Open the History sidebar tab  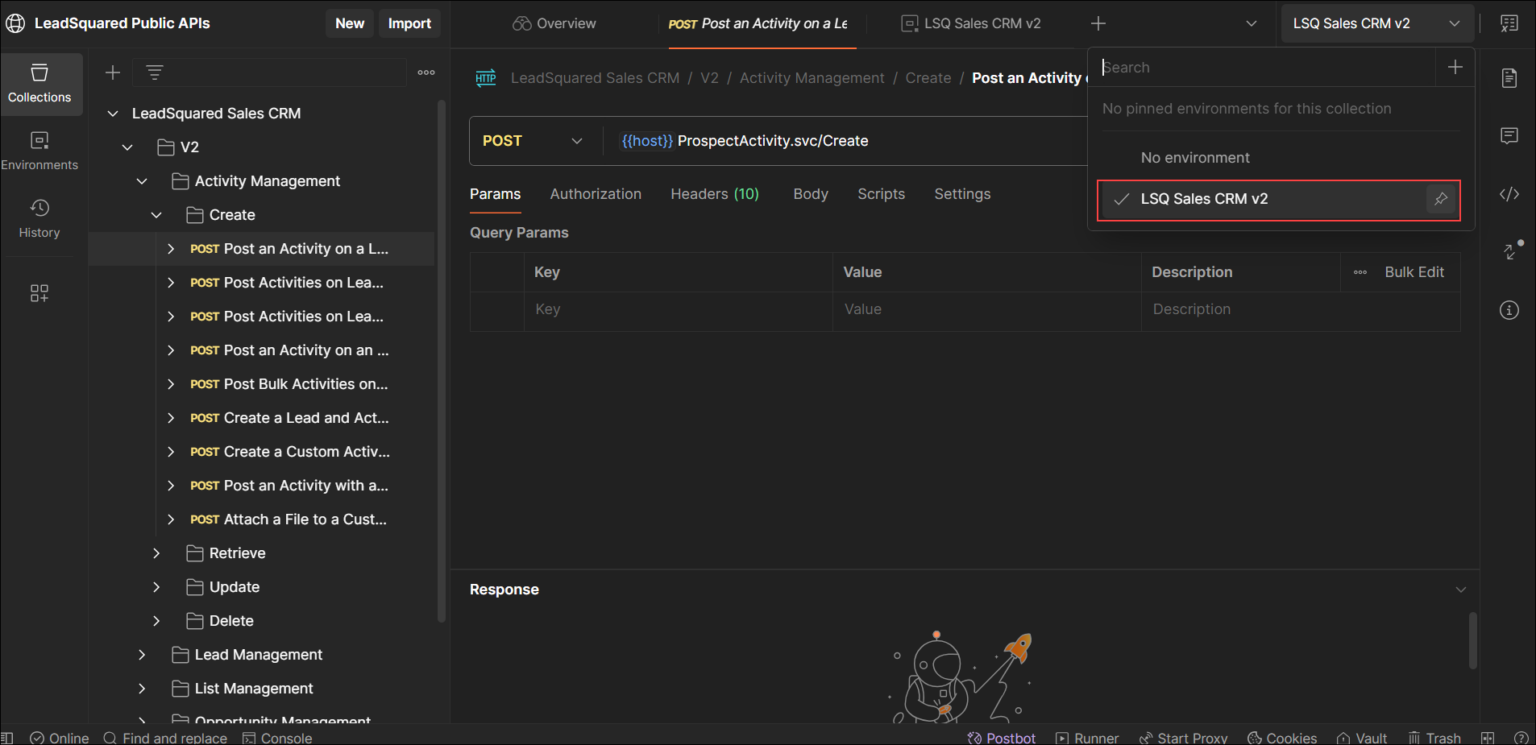click(40, 218)
